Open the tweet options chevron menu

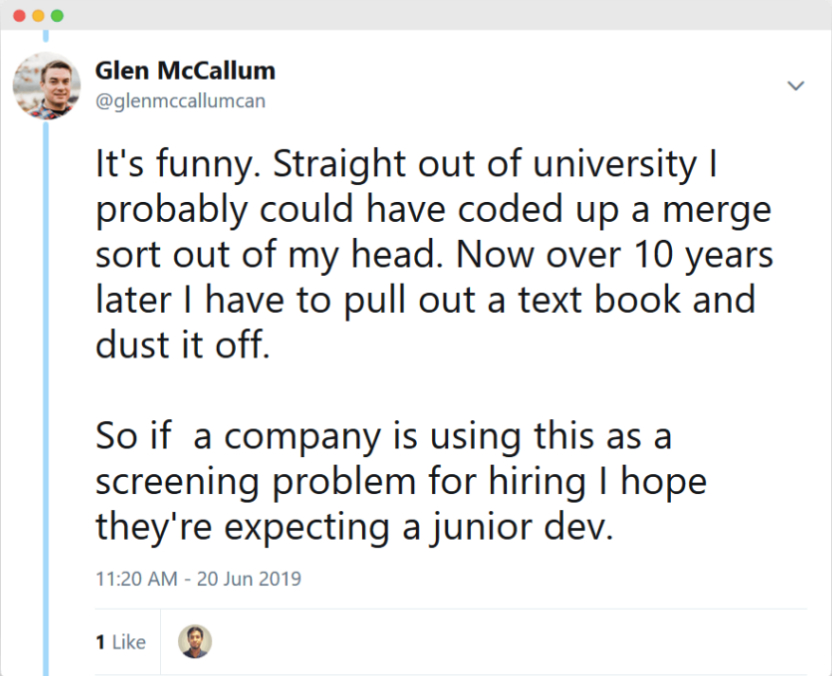[x=796, y=86]
